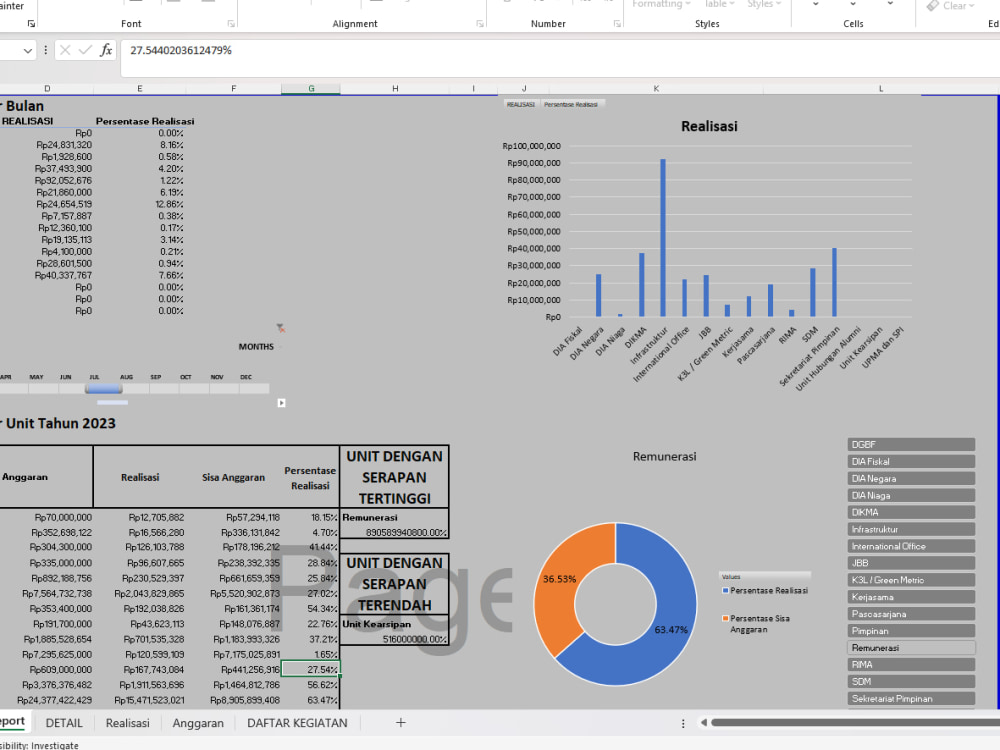The image size is (1000, 750).
Task: Close the MONTHS timeline with its X icon
Action: [x=280, y=329]
